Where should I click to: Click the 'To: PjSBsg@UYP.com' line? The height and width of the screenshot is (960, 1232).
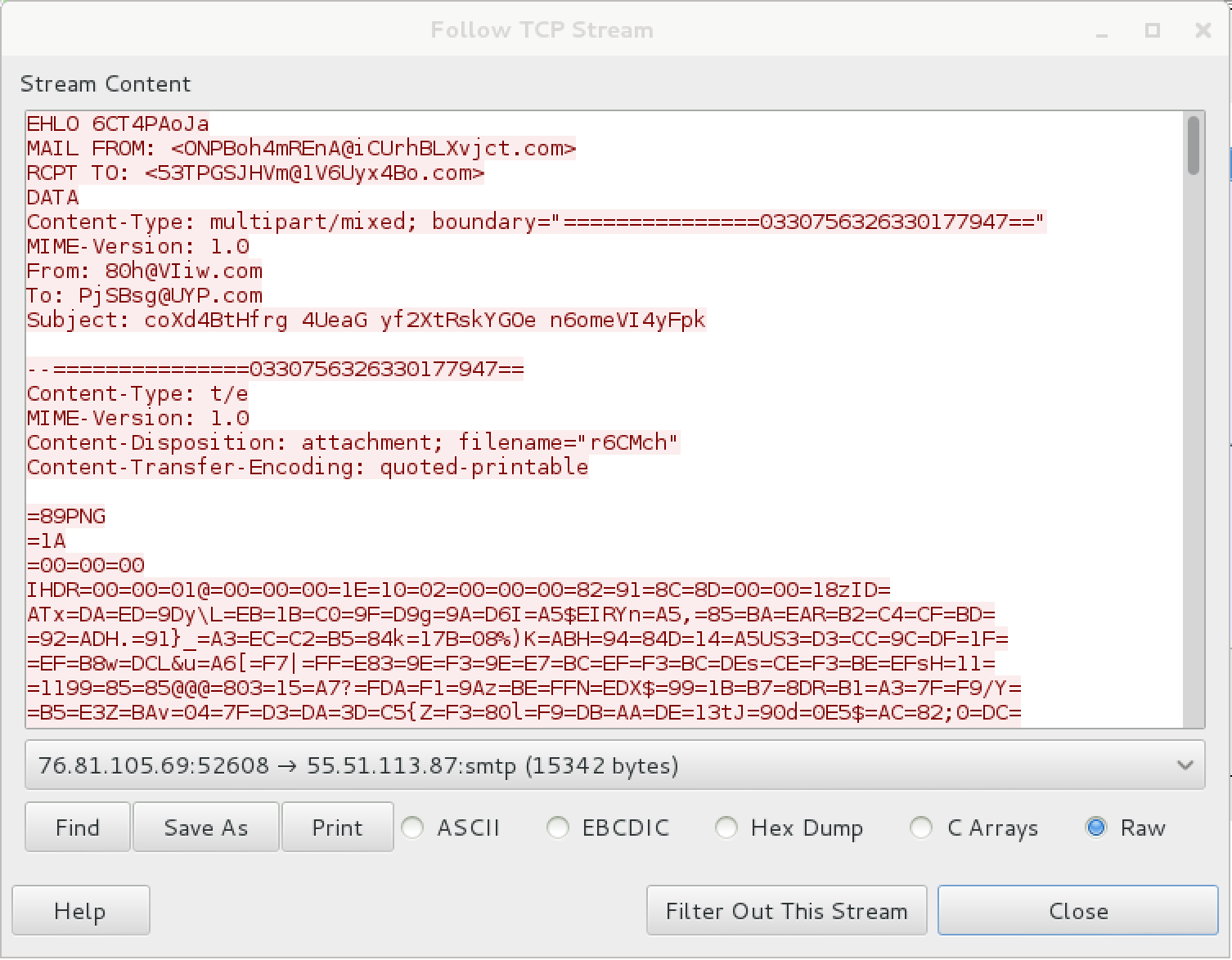(145, 295)
